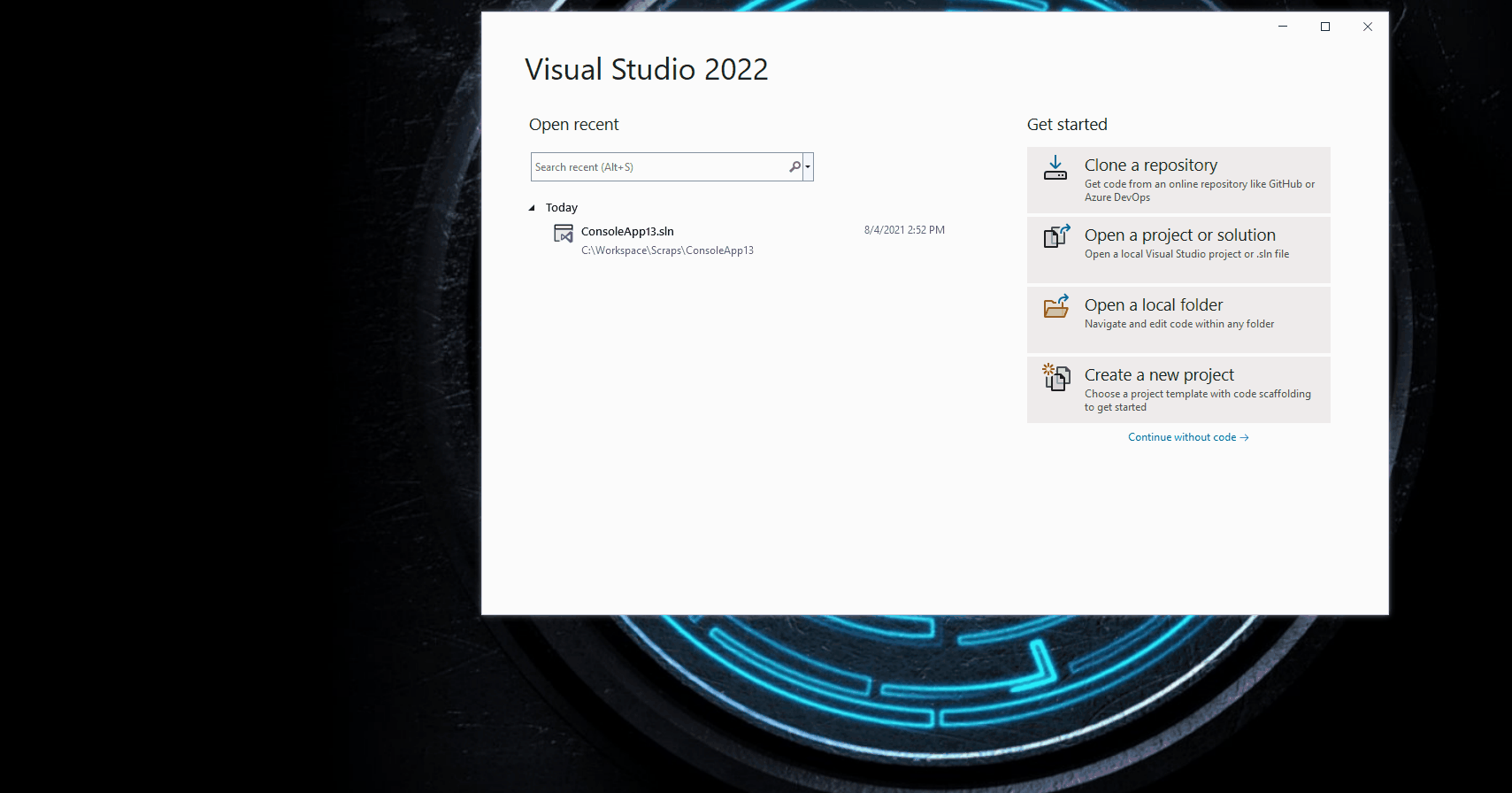
Task: Click the Clone a repository download icon
Action: point(1055,167)
